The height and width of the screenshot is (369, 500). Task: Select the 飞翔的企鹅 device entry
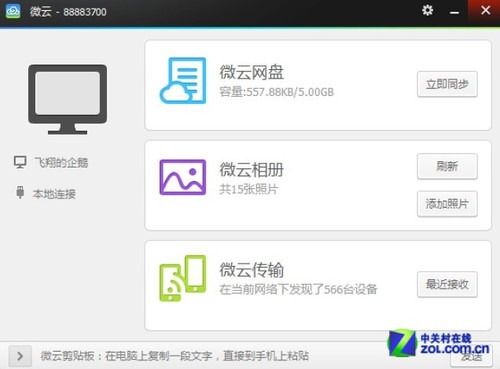click(x=51, y=163)
